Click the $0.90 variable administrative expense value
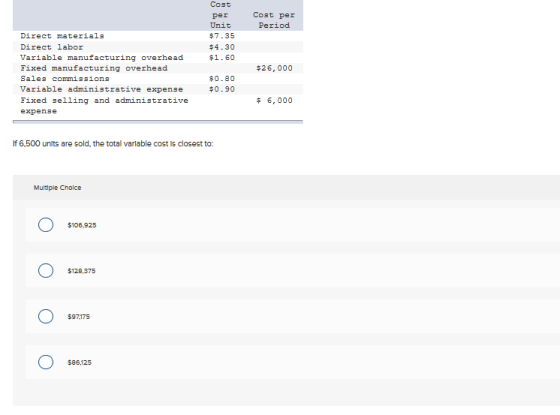Image resolution: width=560 pixels, height=415 pixels. tap(222, 89)
